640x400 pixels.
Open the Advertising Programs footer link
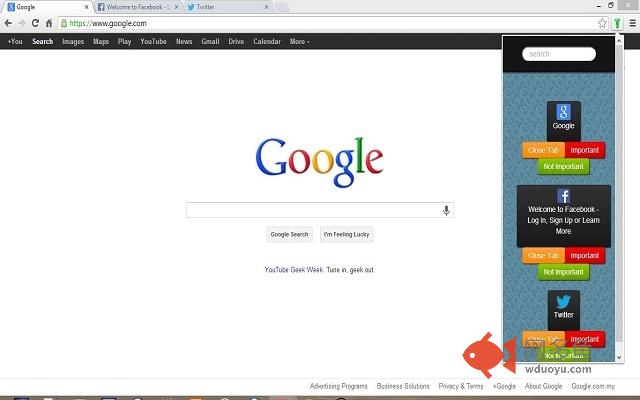click(339, 386)
